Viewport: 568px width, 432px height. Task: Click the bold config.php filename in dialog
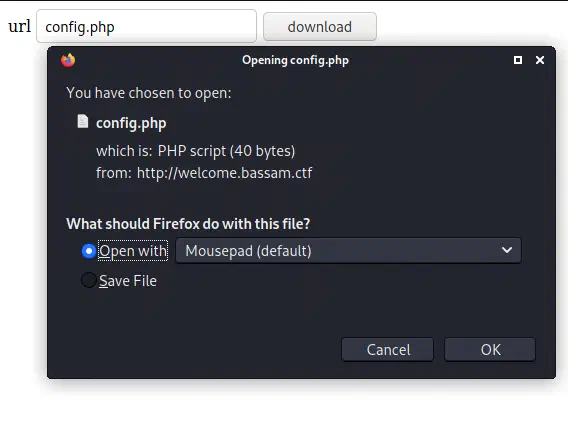tap(131, 123)
